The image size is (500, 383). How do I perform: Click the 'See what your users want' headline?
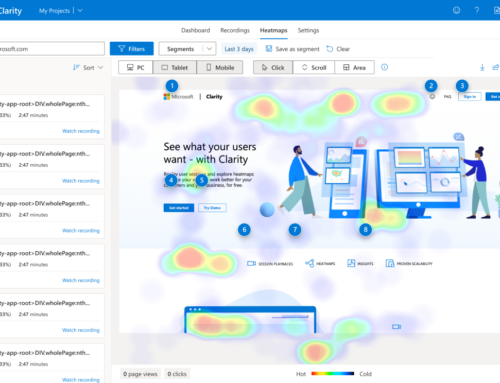click(210, 153)
